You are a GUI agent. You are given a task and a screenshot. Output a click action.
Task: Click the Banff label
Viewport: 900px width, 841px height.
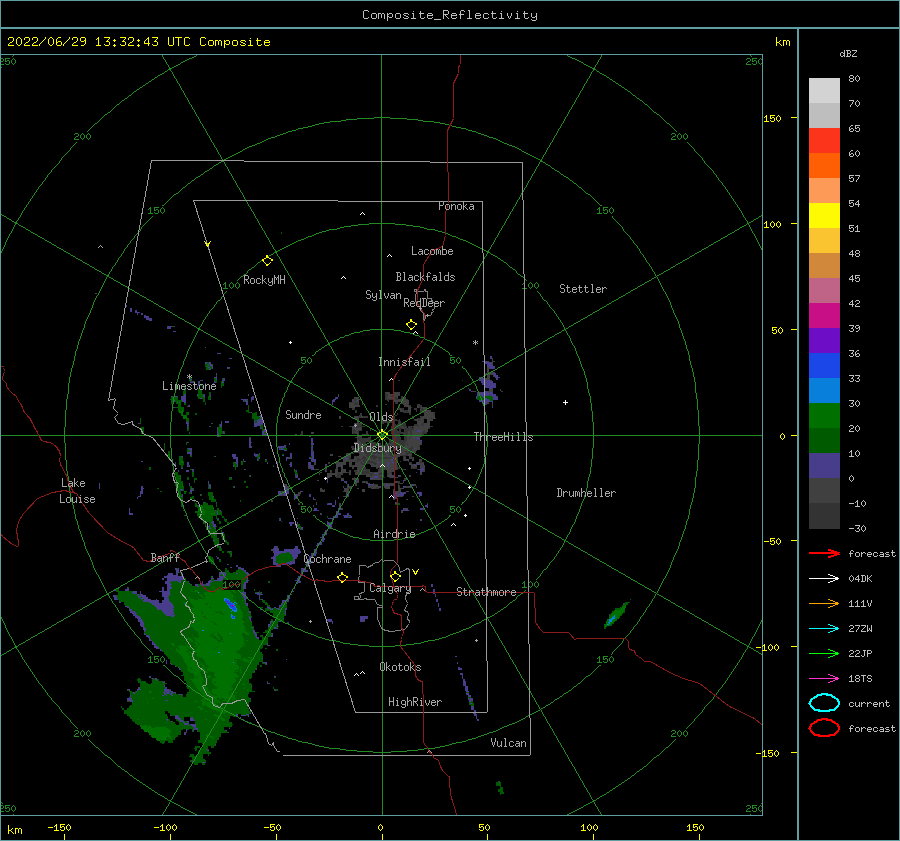[165, 557]
